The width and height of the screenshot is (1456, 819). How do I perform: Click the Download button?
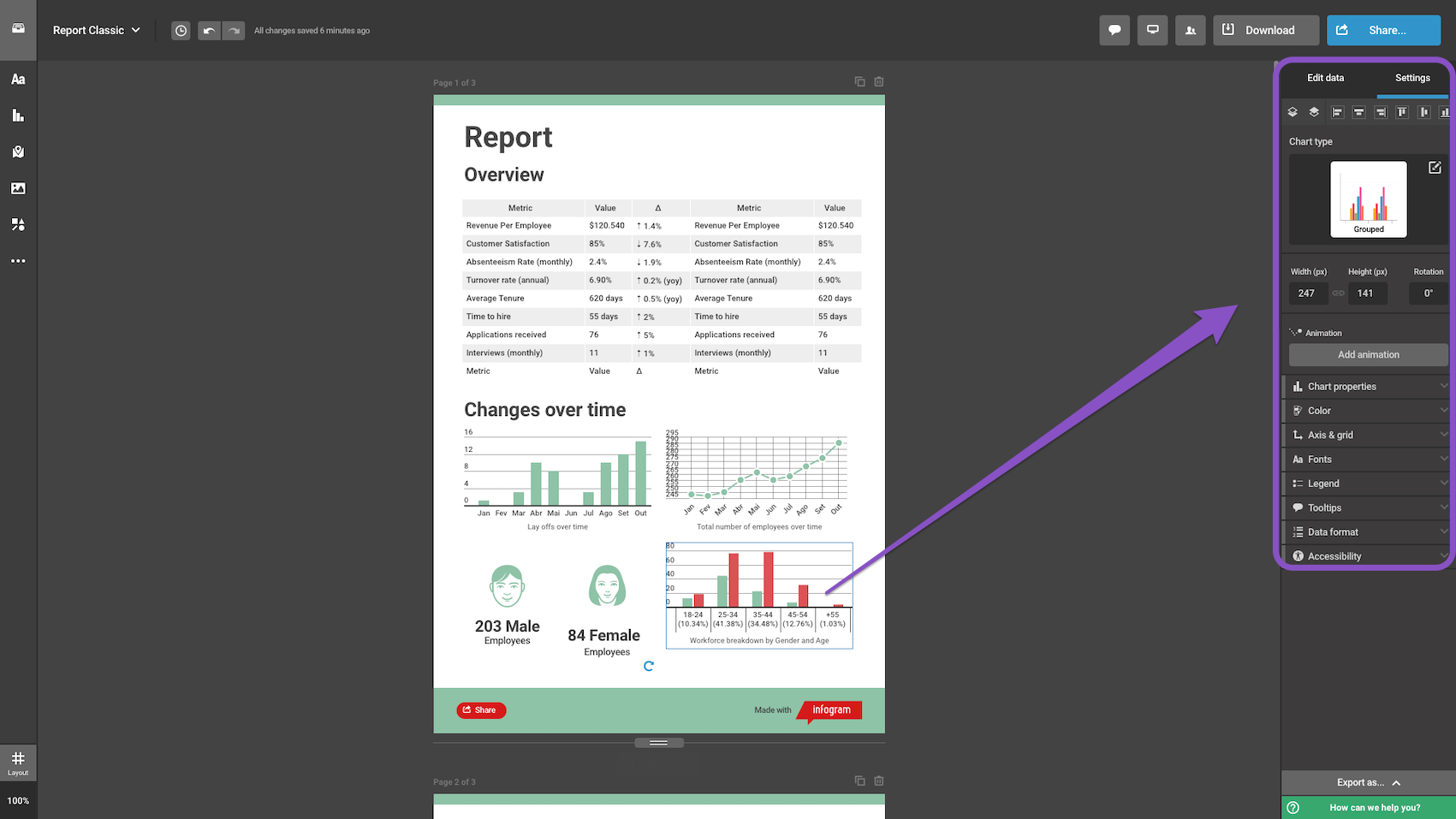pos(1265,30)
